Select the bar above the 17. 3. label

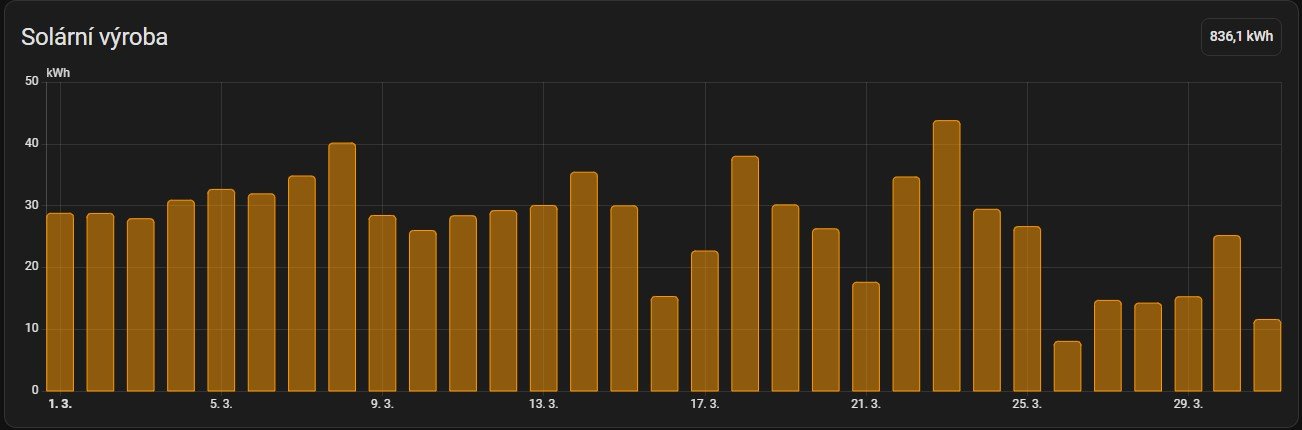click(x=705, y=321)
